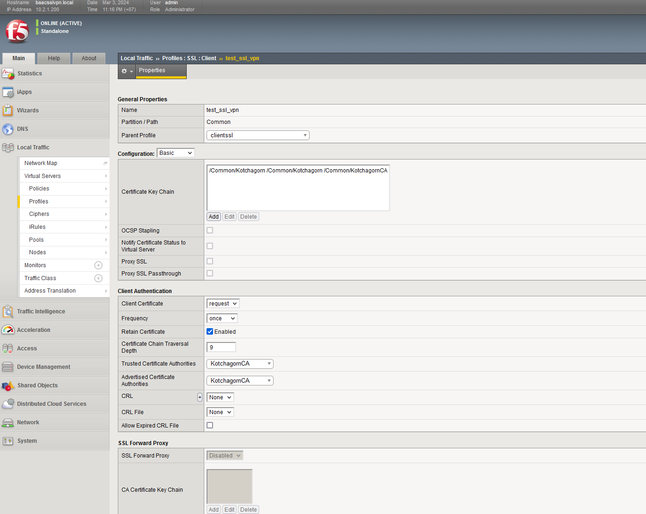Add a new Monitor with plus icon
The image size is (646, 514).
point(98,265)
